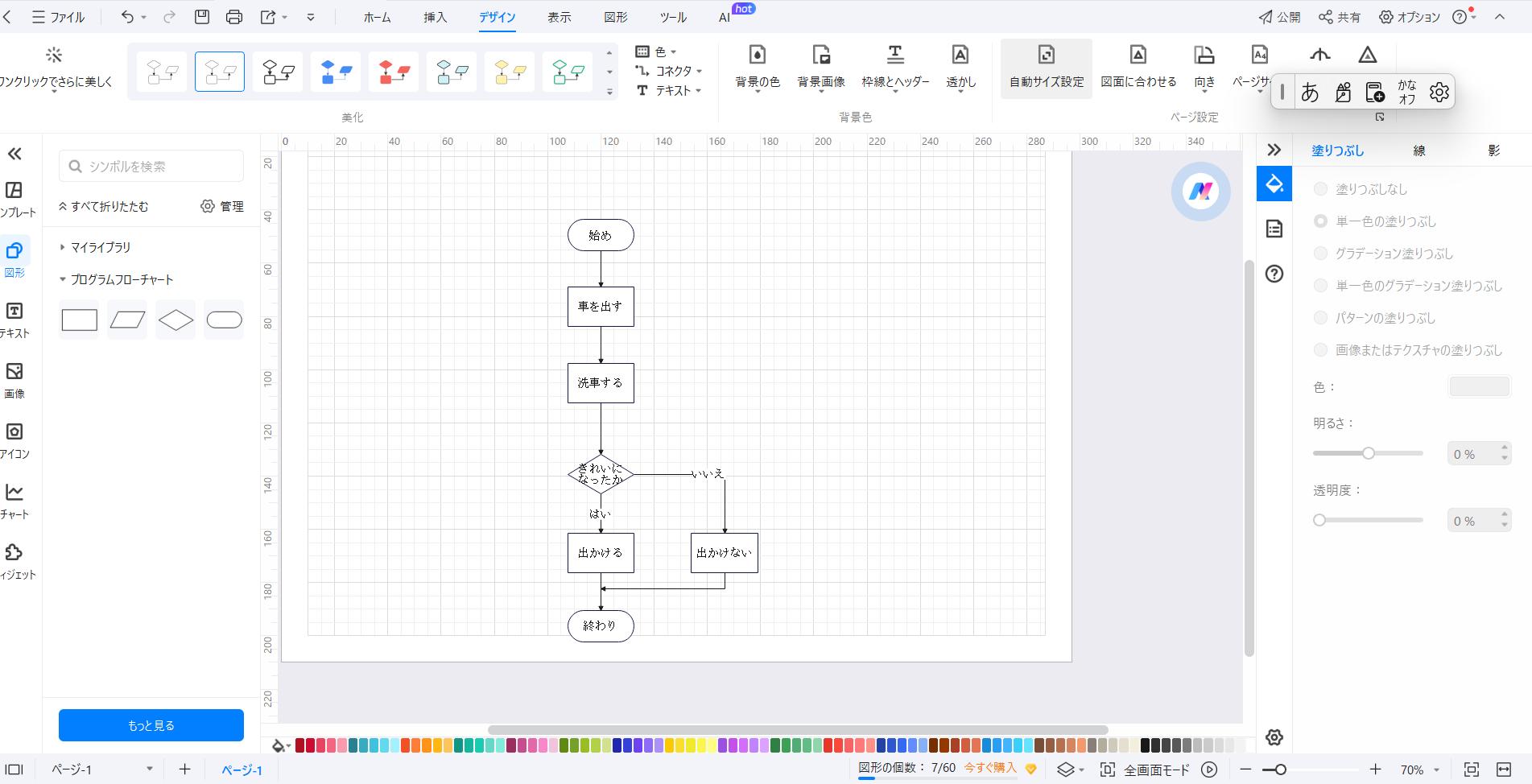Open 背景の色 background color tool
1532x784 pixels.
[x=758, y=68]
